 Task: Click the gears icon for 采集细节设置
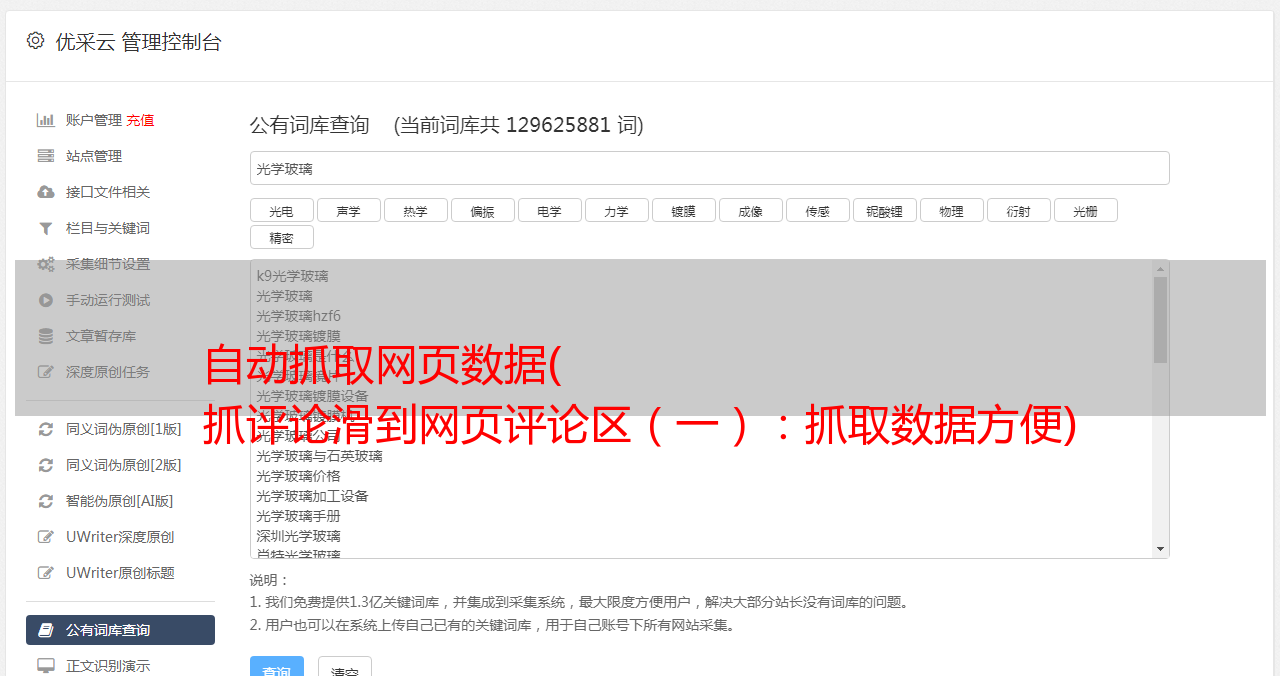point(46,264)
